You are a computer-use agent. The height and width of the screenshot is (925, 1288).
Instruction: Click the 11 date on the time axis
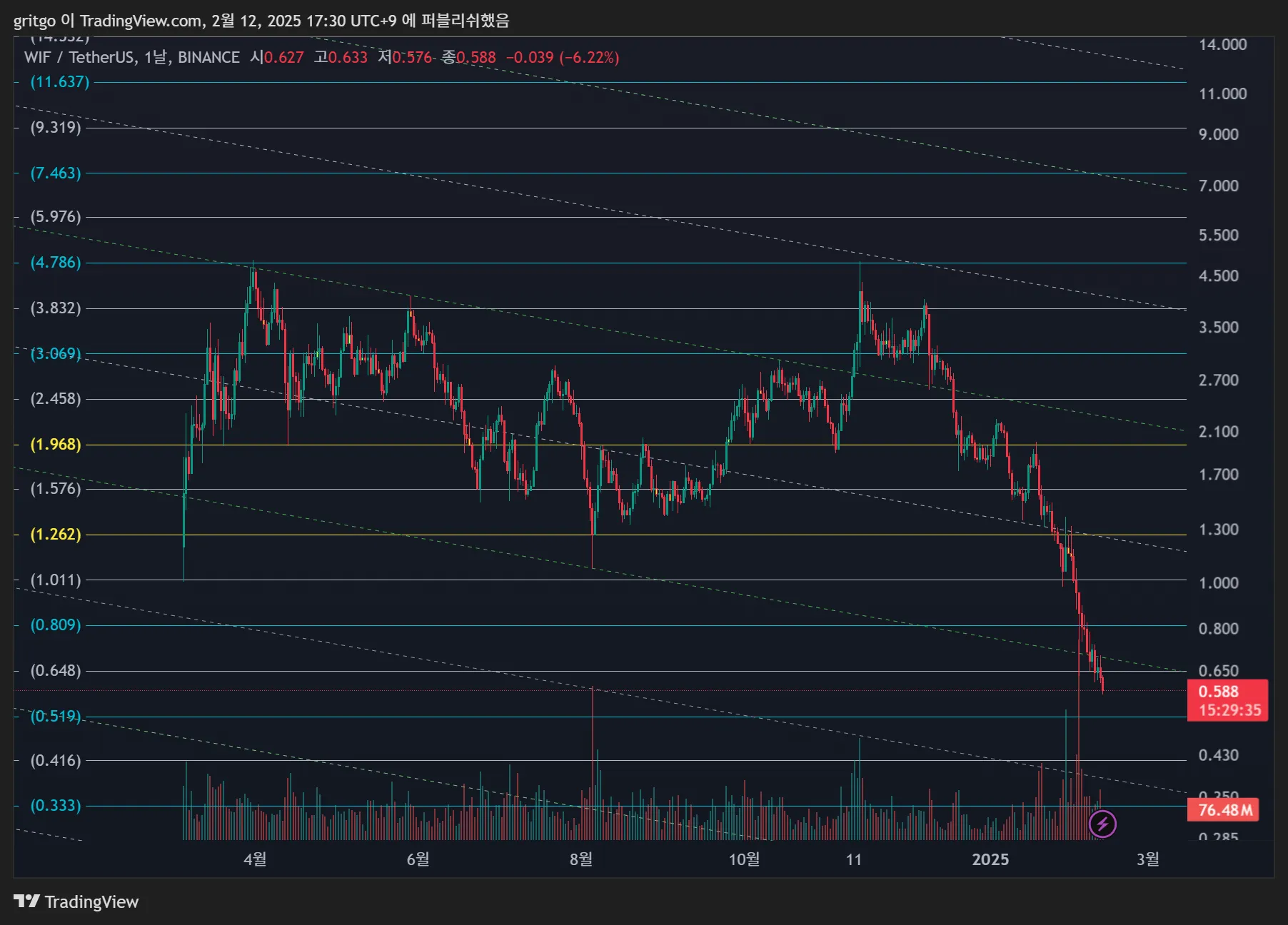click(x=854, y=859)
